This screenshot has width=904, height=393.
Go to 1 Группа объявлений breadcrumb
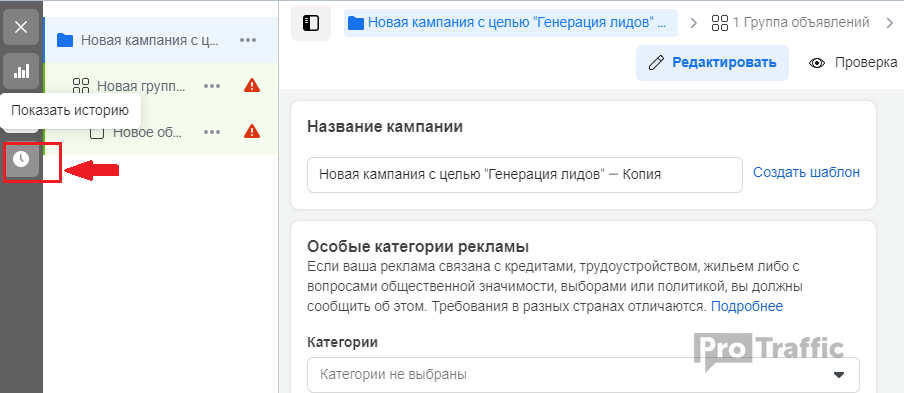(x=790, y=23)
